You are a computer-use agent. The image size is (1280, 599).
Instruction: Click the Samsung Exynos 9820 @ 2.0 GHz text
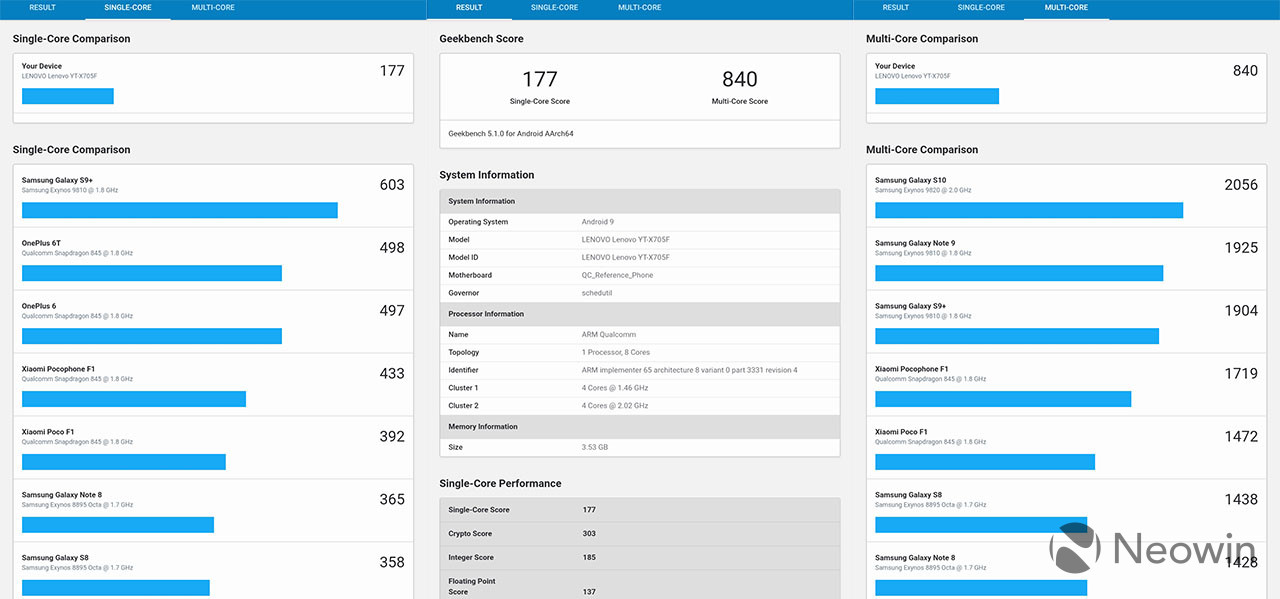[x=923, y=190]
